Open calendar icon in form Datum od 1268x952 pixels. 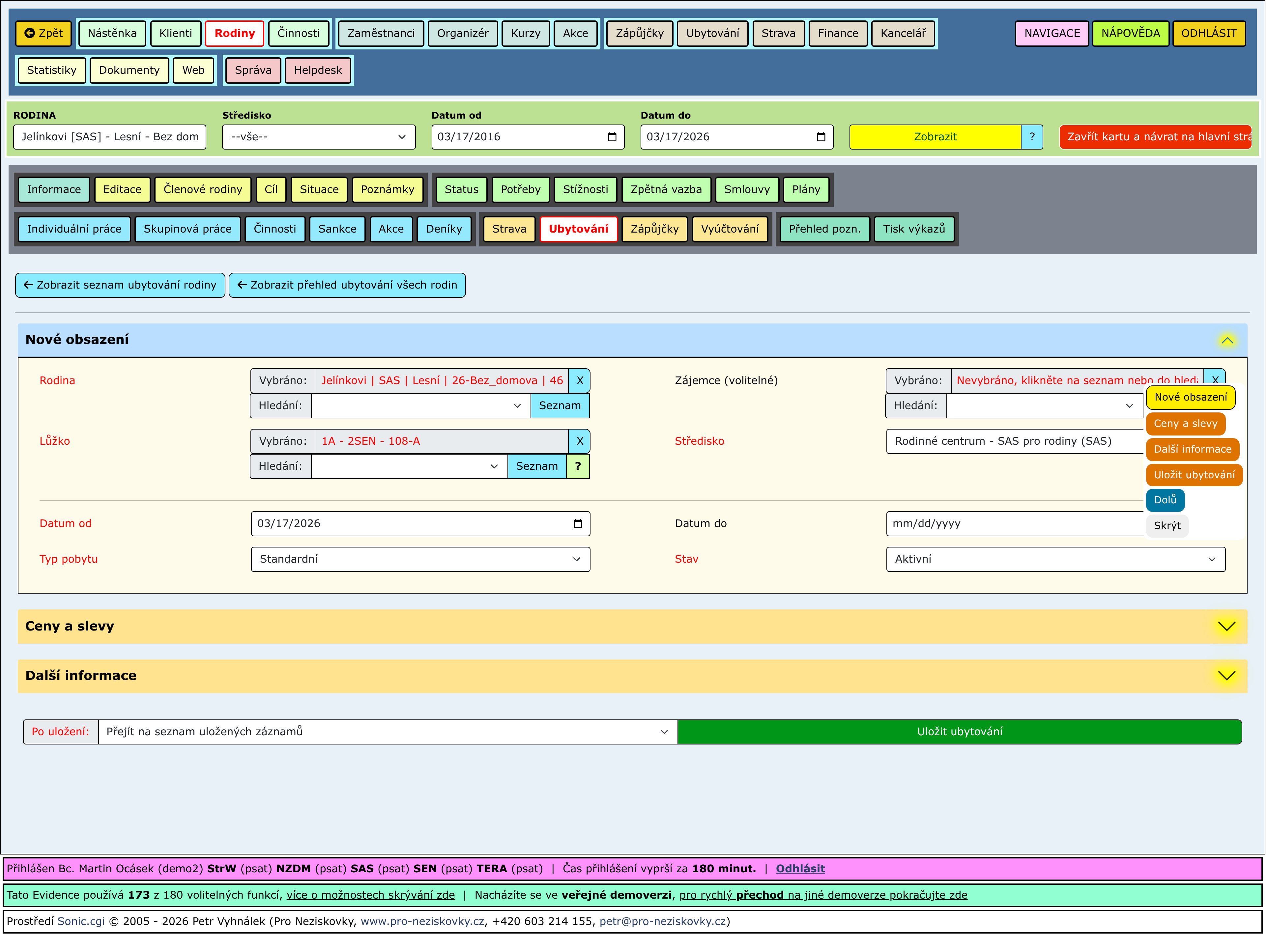click(x=578, y=524)
